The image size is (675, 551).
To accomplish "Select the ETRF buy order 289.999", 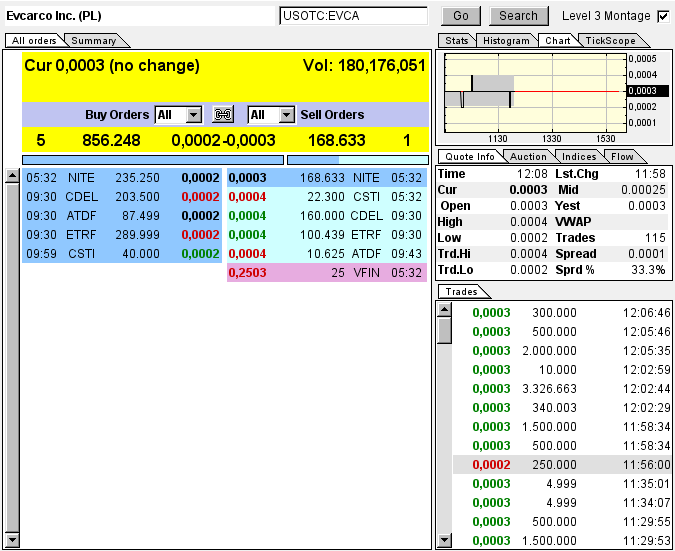I will [x=122, y=235].
